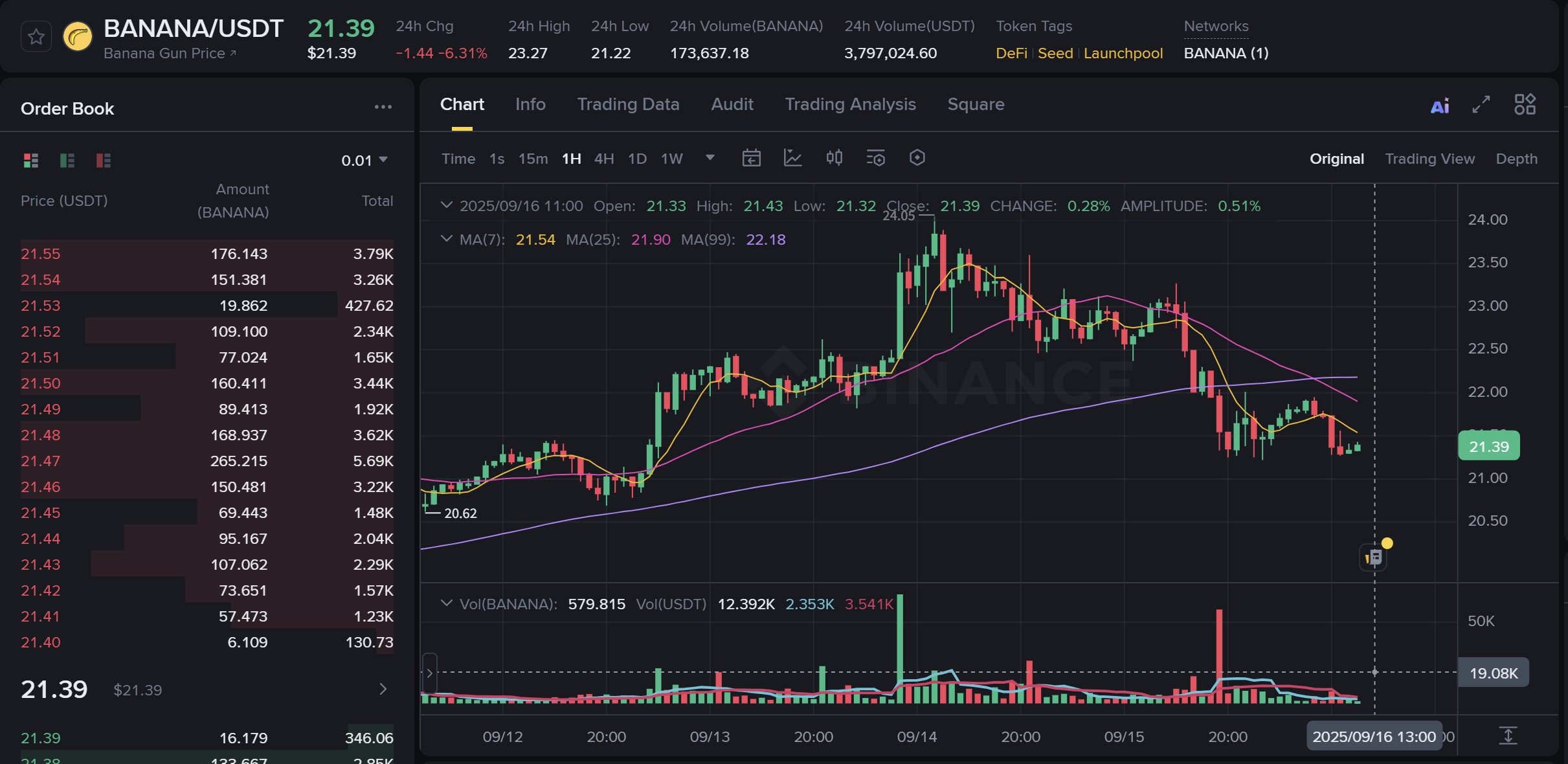Image resolution: width=1568 pixels, height=764 pixels.
Task: Open the candlestick style icon
Action: [834, 158]
